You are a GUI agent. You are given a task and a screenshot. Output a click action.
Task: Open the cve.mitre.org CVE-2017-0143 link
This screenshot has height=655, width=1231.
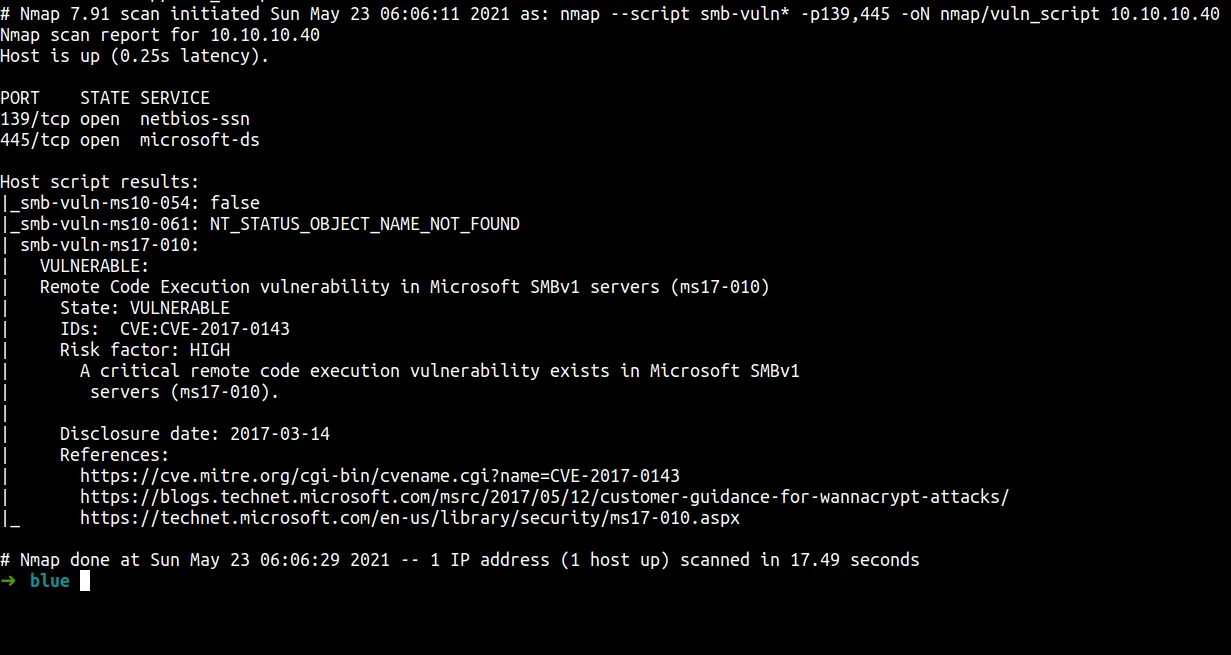380,476
